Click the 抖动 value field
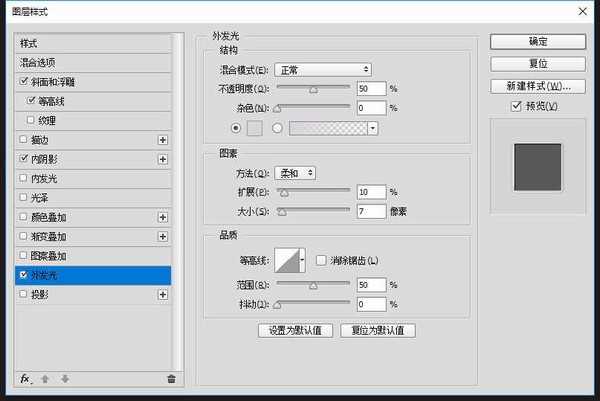The height and width of the screenshot is (401, 600). [372, 304]
